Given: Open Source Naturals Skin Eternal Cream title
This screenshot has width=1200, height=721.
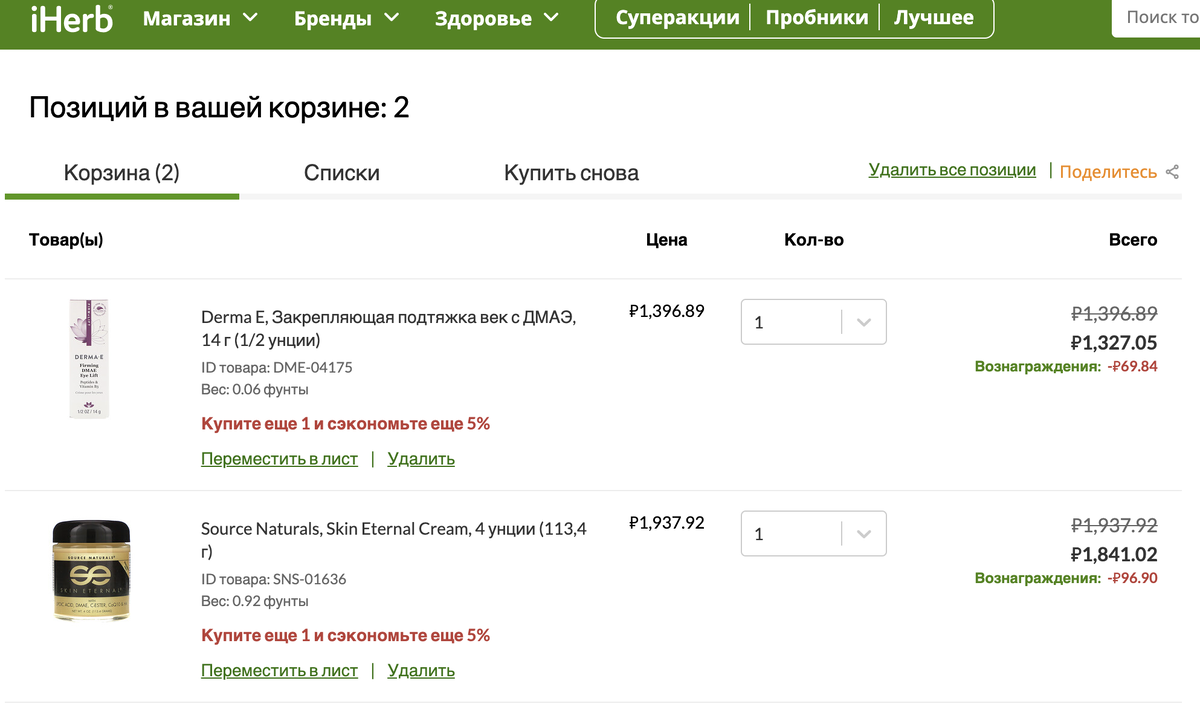Looking at the screenshot, I should click(x=394, y=540).
